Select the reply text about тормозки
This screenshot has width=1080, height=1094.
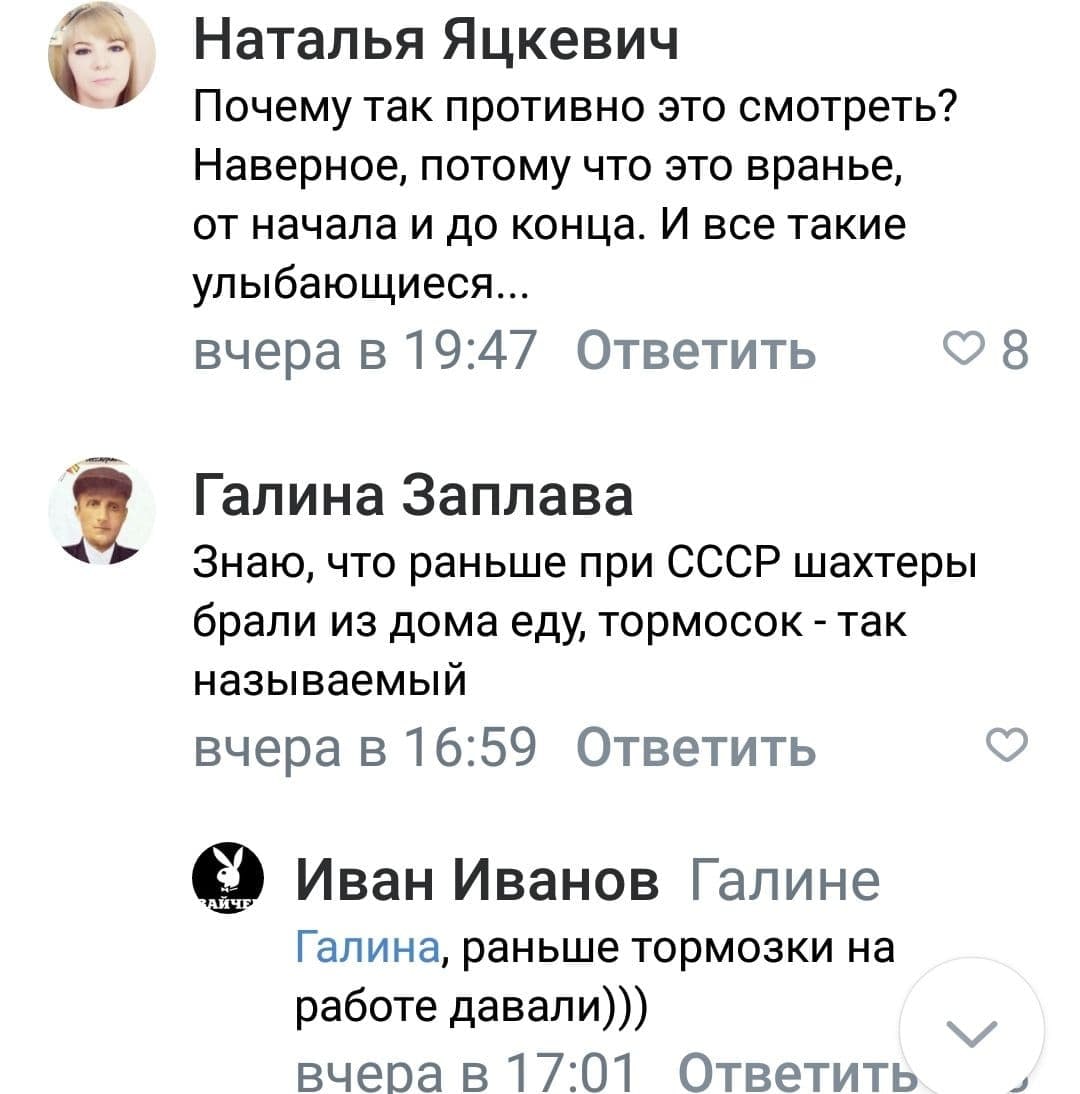point(596,976)
